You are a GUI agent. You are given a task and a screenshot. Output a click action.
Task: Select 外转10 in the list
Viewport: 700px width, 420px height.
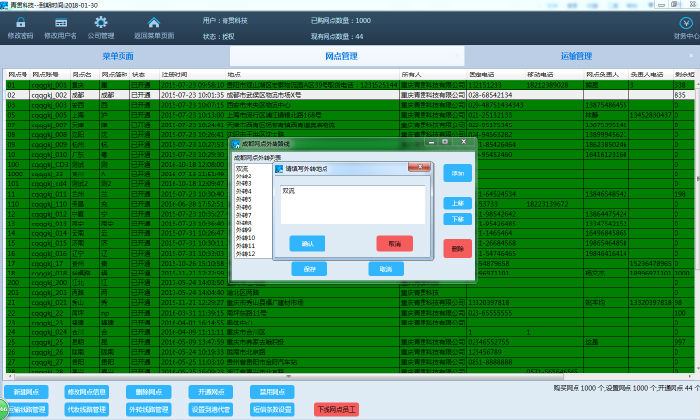[246, 238]
